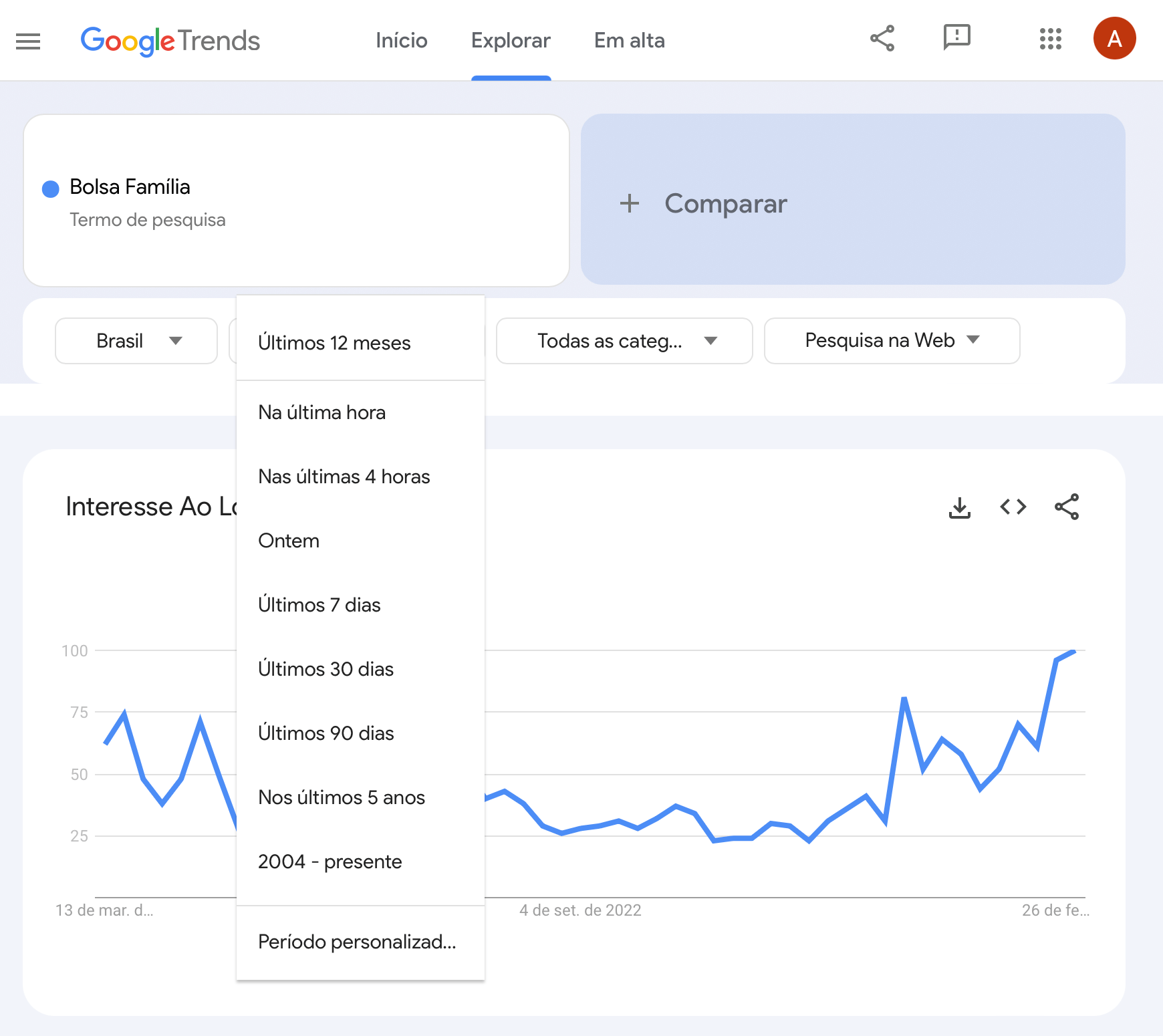Choose Na última hora
The width and height of the screenshot is (1163, 1036).
coord(360,412)
